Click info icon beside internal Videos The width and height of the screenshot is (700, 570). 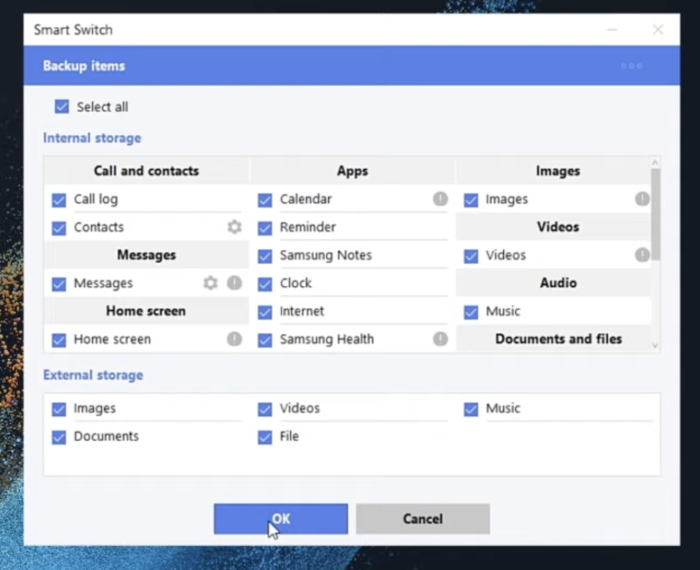(642, 255)
